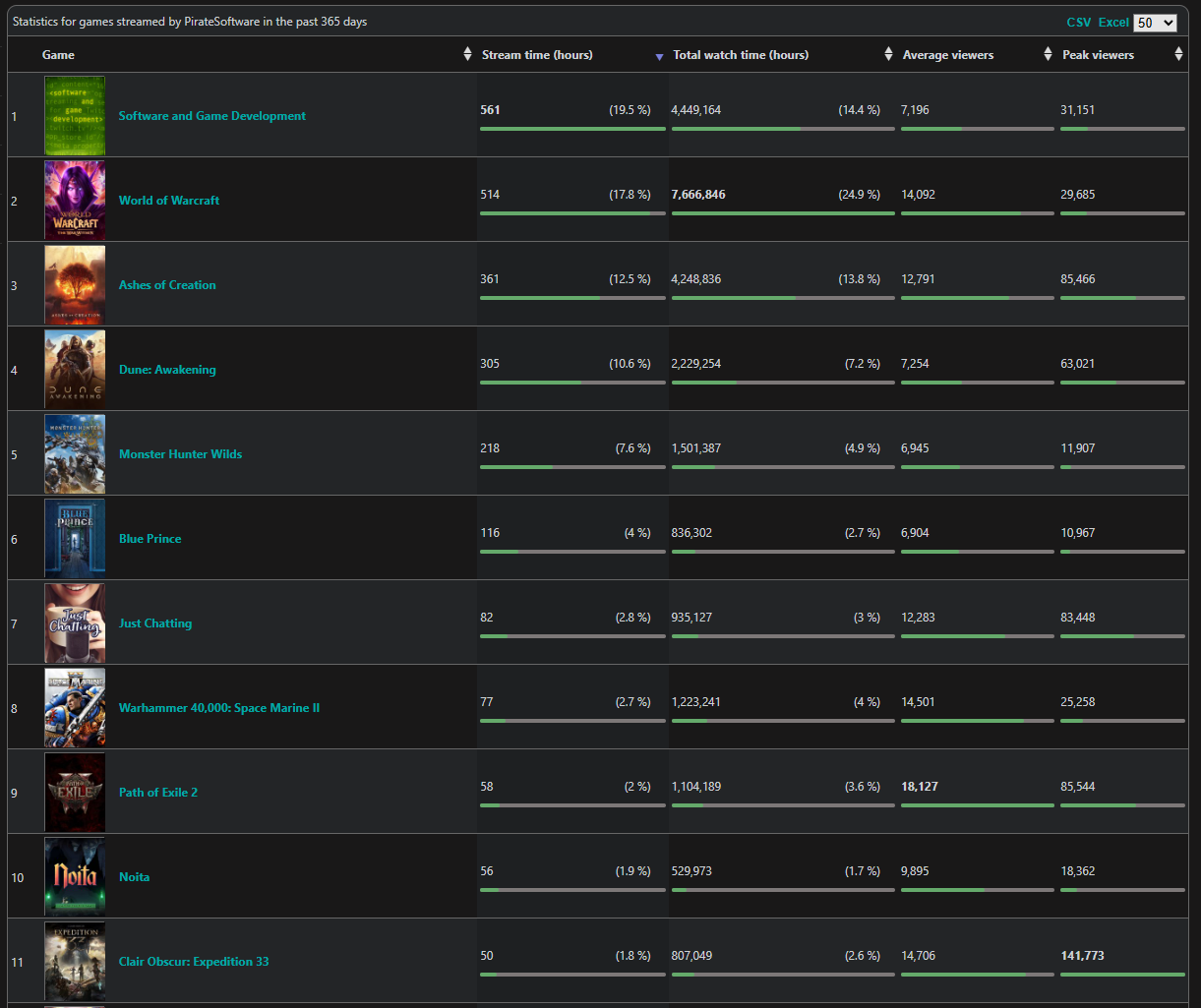Click the World of Warcraft cover art
Image resolution: width=1201 pixels, height=1008 pixels.
75,200
